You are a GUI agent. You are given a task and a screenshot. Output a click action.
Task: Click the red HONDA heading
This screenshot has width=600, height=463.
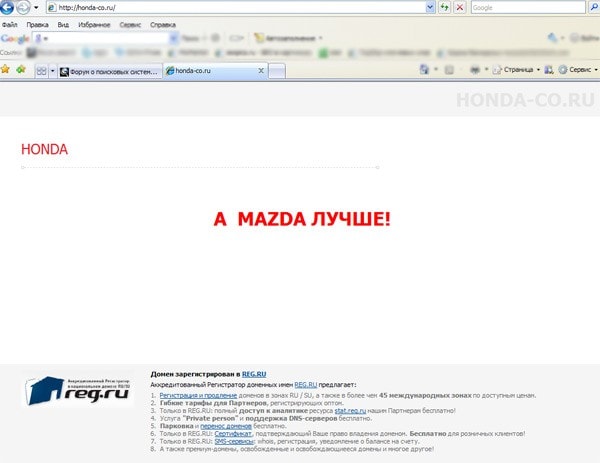click(44, 149)
